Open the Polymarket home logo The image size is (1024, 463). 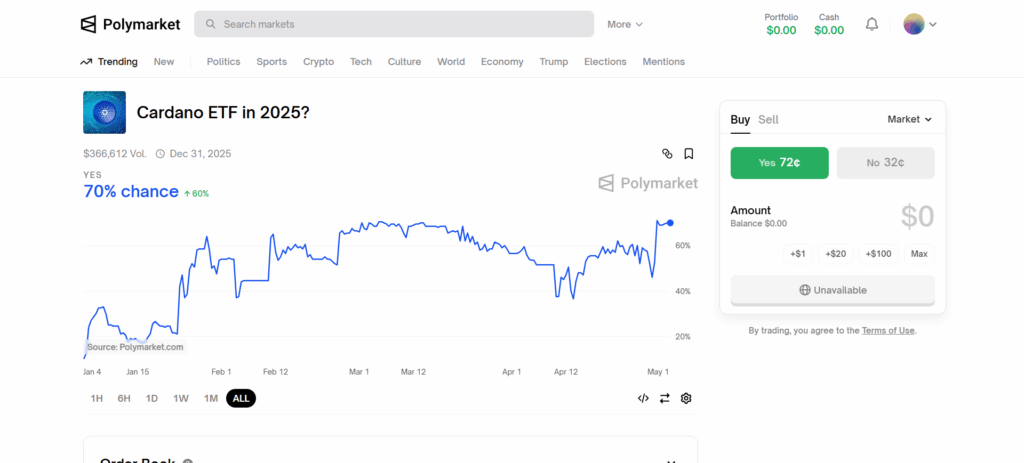[130, 24]
